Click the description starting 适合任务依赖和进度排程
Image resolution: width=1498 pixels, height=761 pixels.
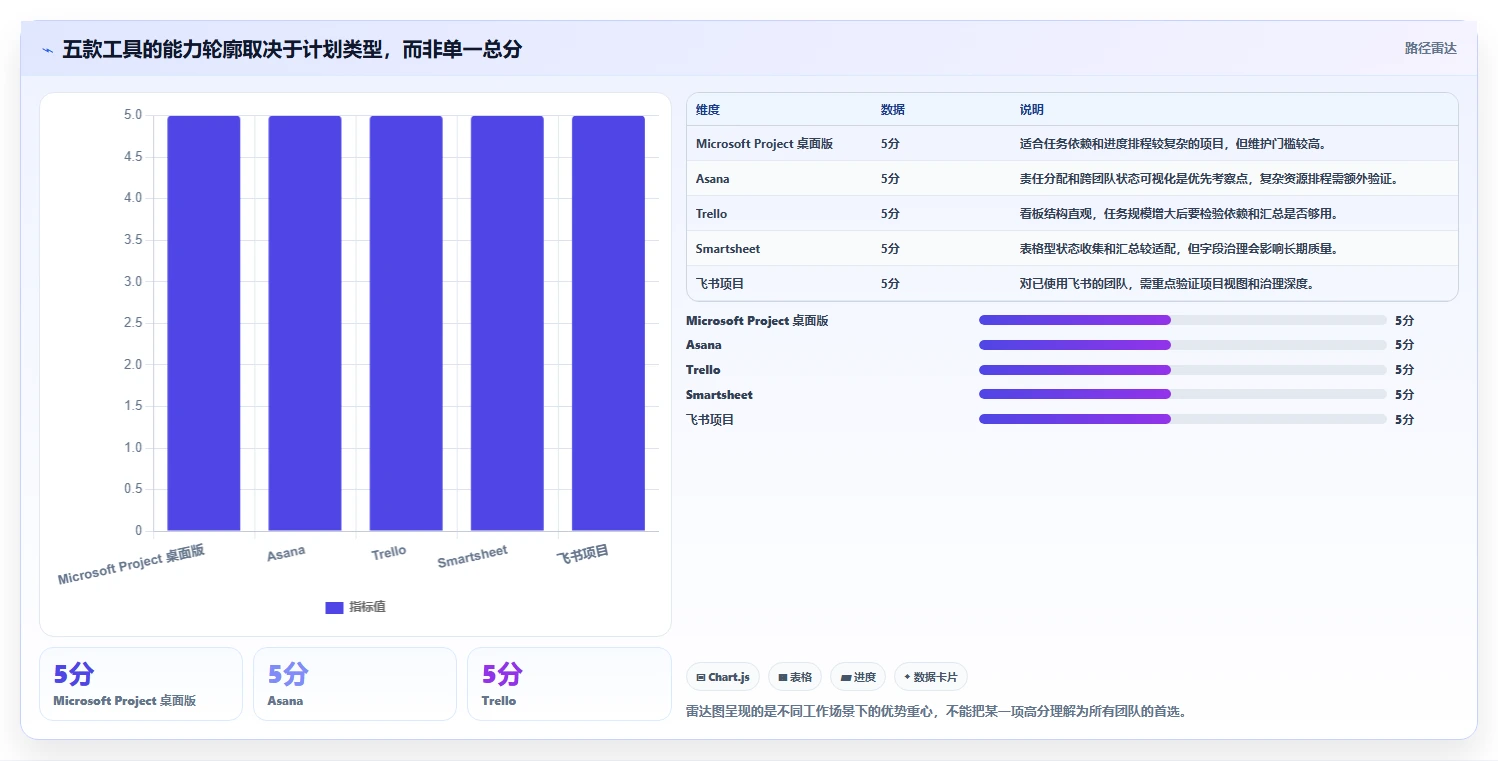coord(1173,144)
